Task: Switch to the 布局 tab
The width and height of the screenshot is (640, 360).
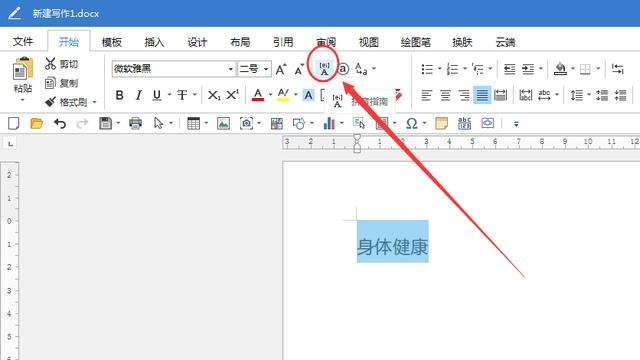Action: tap(240, 42)
